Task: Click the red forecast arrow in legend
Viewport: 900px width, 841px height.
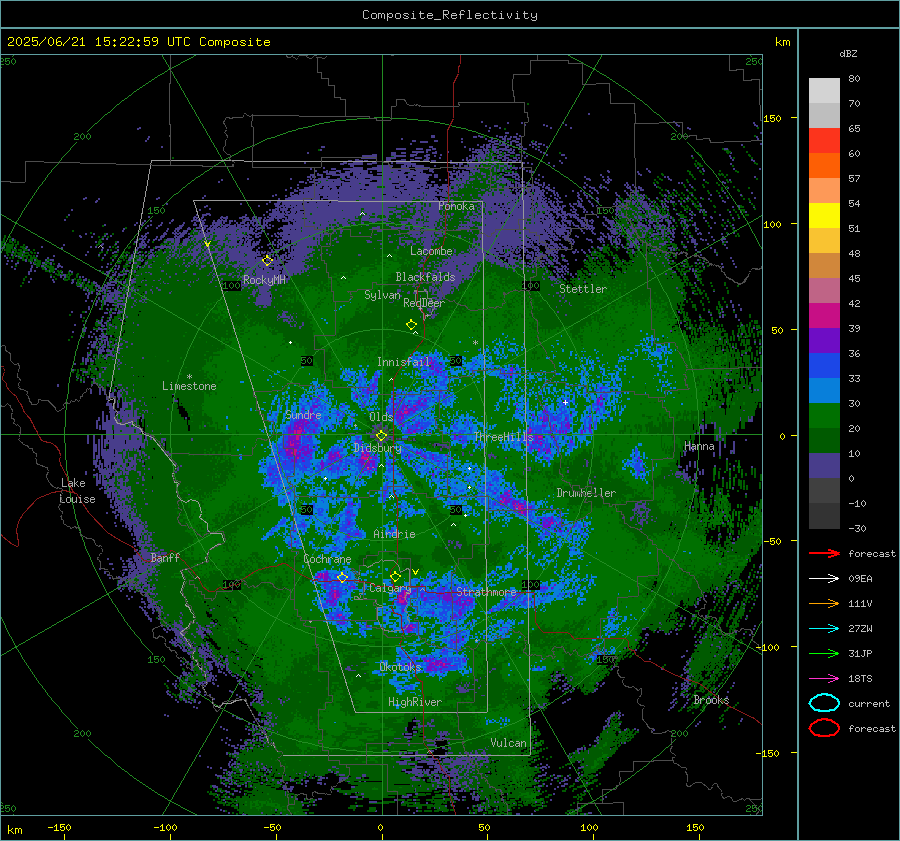Action: coord(824,553)
